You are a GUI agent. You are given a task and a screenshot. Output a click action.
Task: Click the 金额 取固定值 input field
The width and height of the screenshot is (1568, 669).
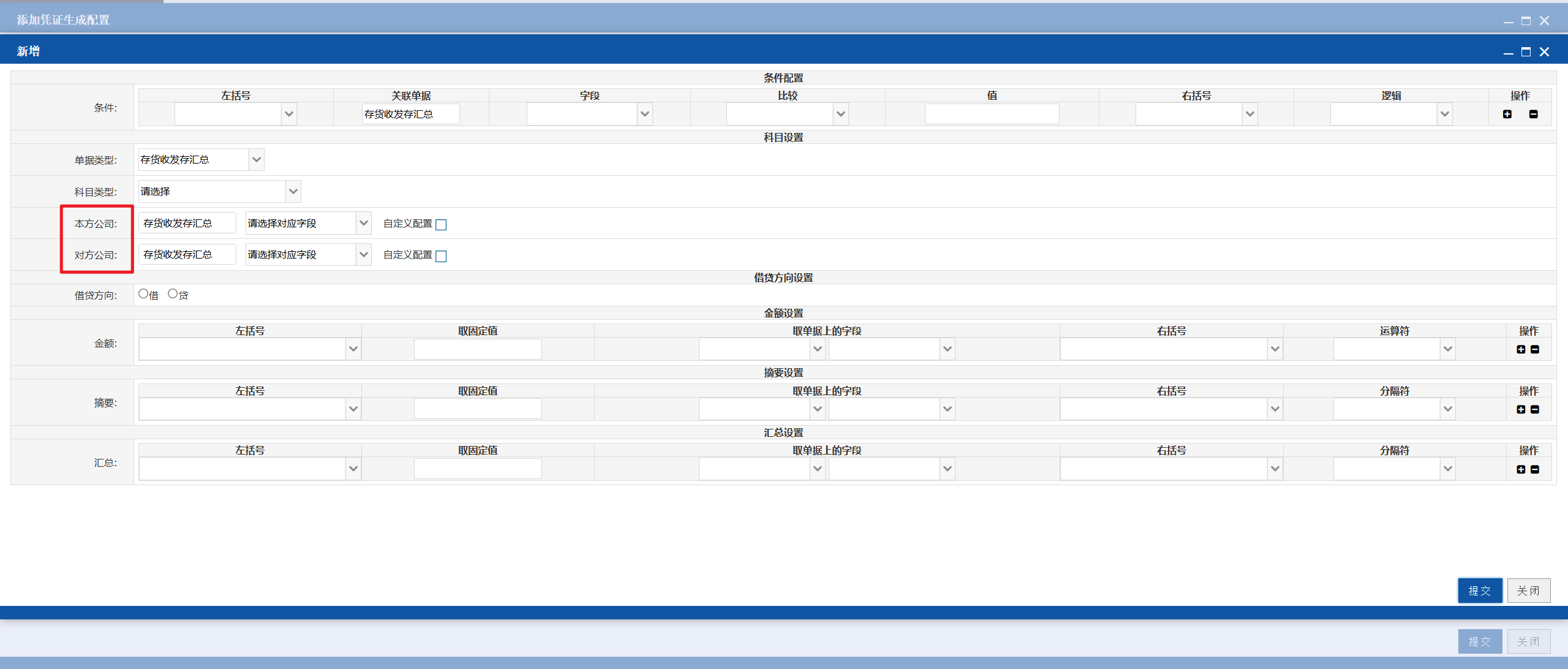[x=478, y=349]
